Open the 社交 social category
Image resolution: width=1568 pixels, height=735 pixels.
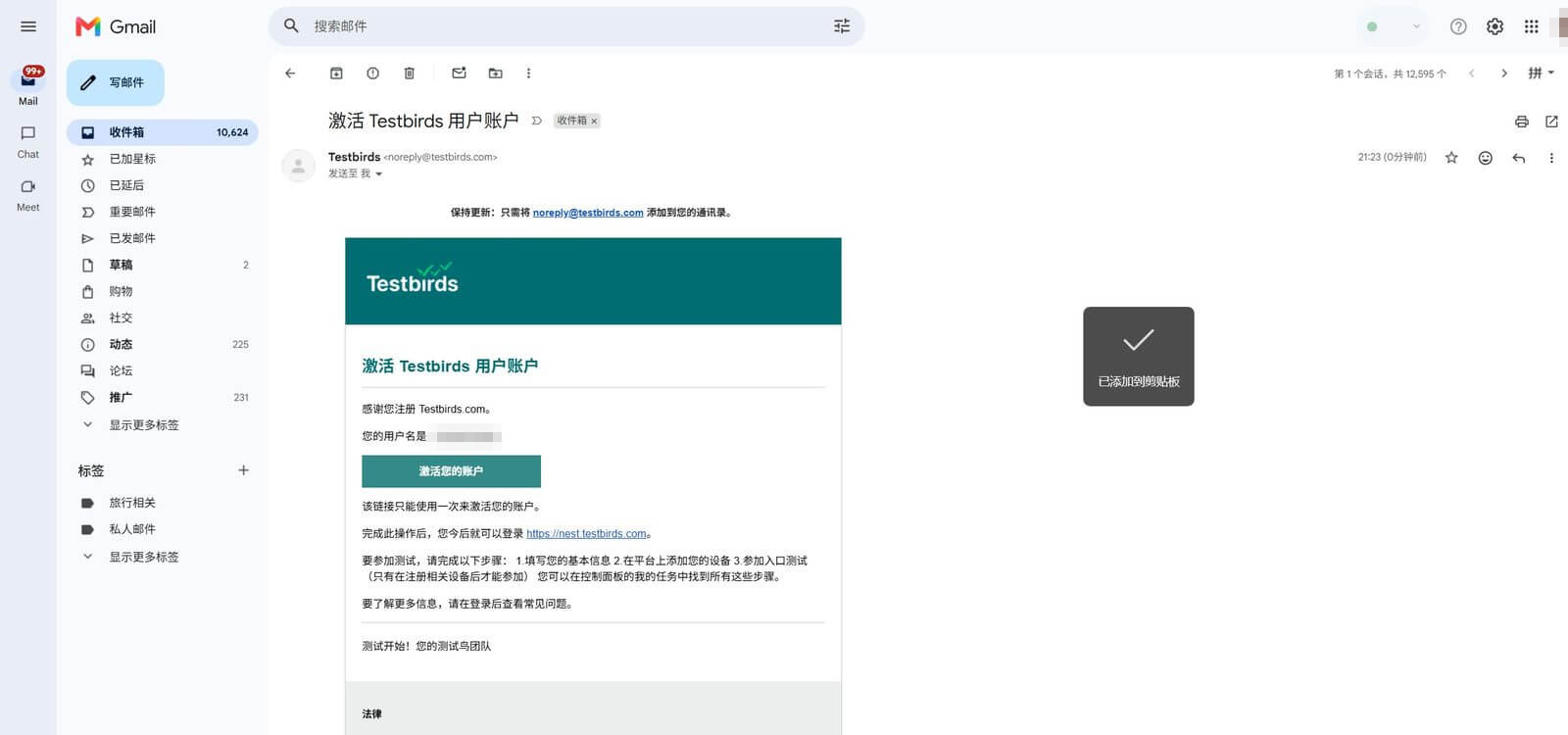tap(163, 318)
